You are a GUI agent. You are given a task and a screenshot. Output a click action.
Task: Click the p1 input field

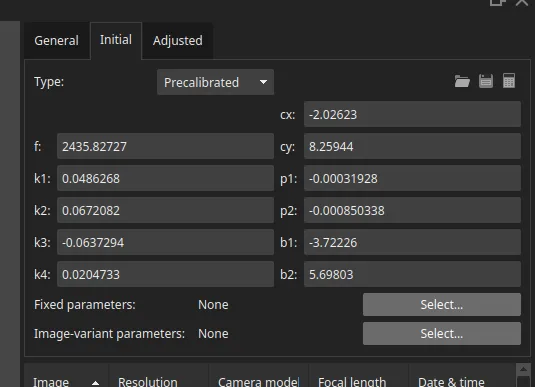click(413, 178)
